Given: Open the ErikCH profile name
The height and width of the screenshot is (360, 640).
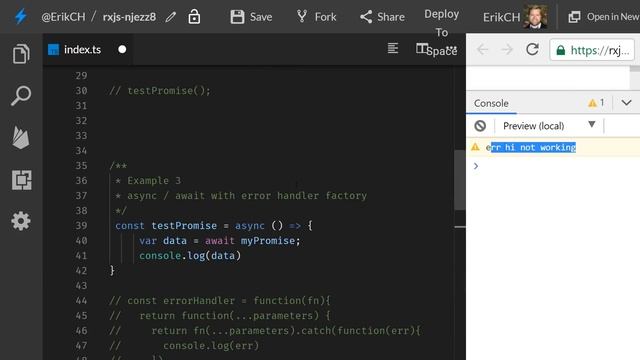Looking at the screenshot, I should tap(501, 17).
